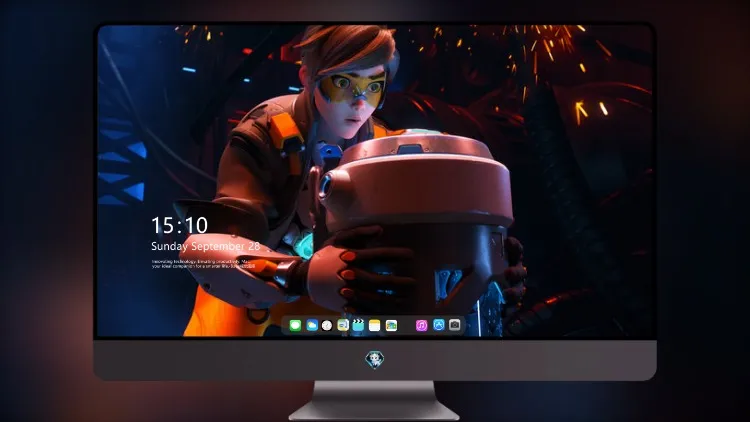Click the Sunday September 28 date

(206, 246)
